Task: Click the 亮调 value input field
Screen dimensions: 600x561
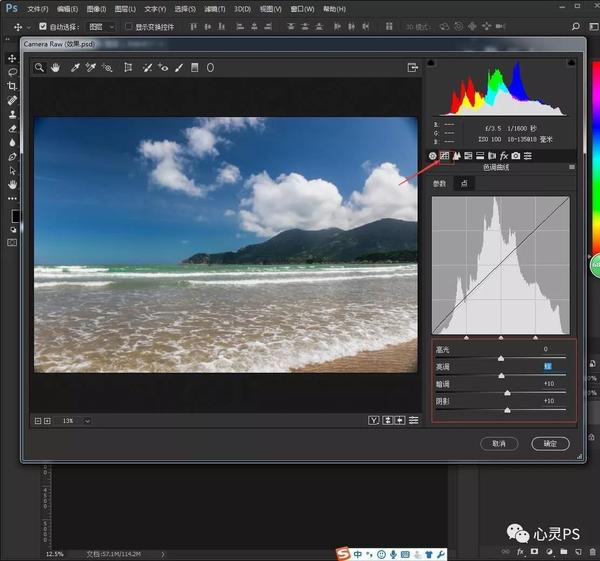Action: (548, 366)
